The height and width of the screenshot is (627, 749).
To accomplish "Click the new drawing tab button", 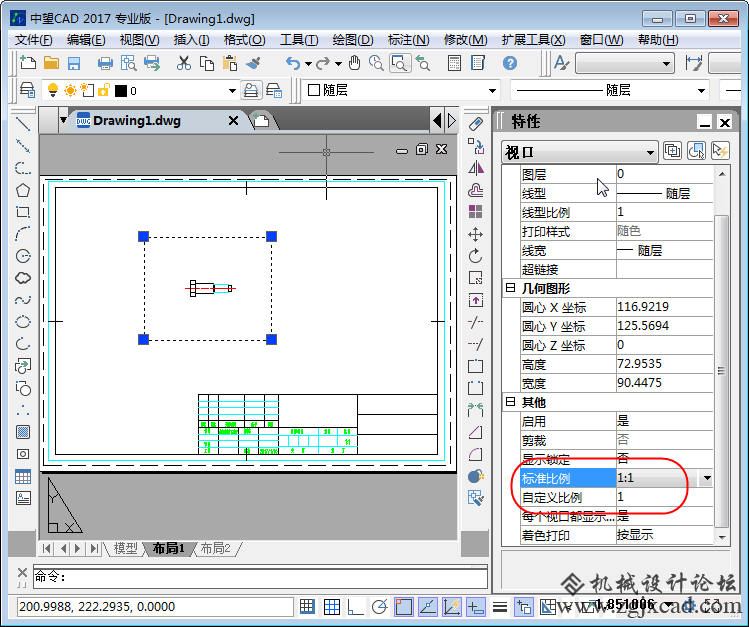I will click(x=261, y=120).
